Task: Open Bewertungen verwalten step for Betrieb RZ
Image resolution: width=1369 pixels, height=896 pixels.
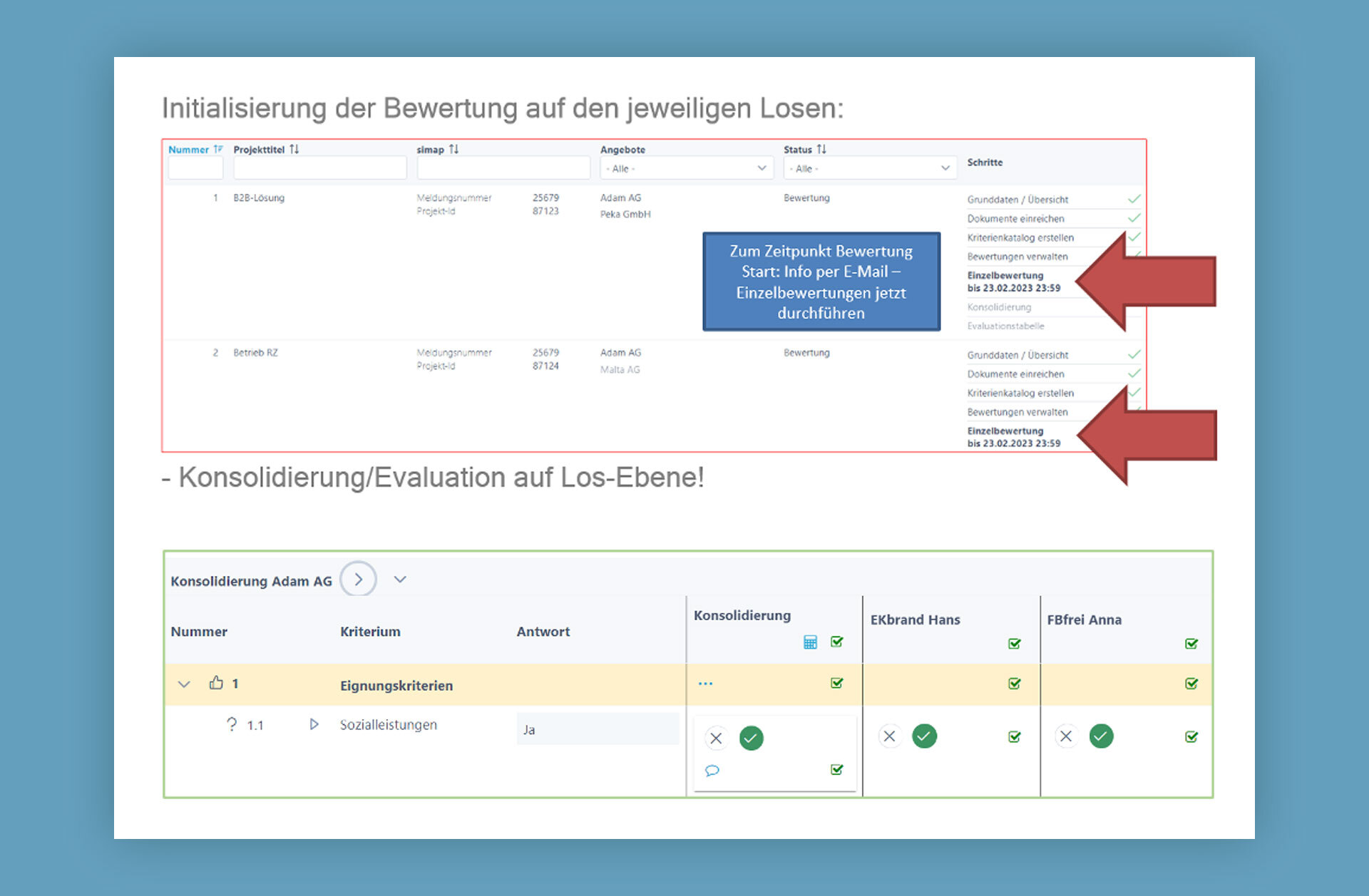Action: click(1017, 412)
